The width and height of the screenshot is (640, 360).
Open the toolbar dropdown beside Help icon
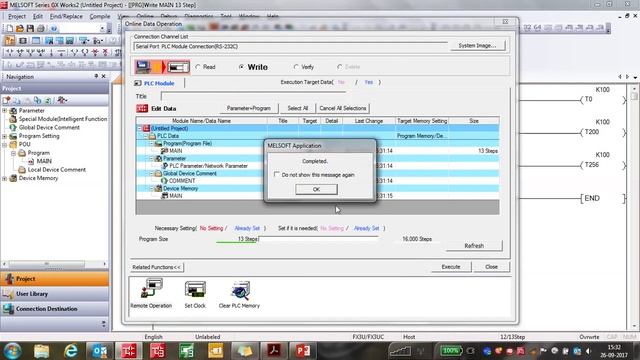tap(102, 29)
